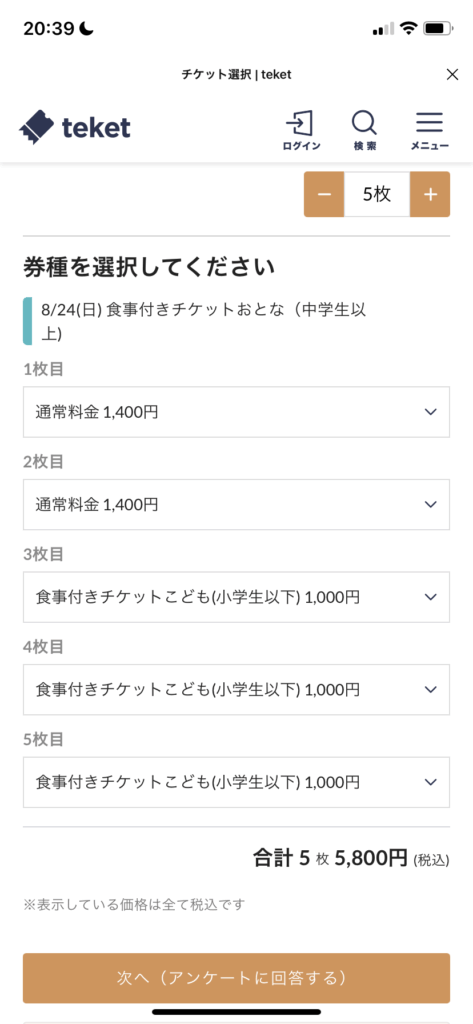
Task: Click the teket logo
Action: [75, 127]
